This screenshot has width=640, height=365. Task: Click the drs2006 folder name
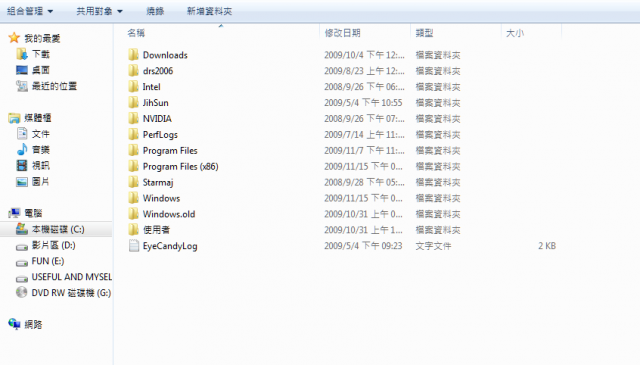pos(158,71)
